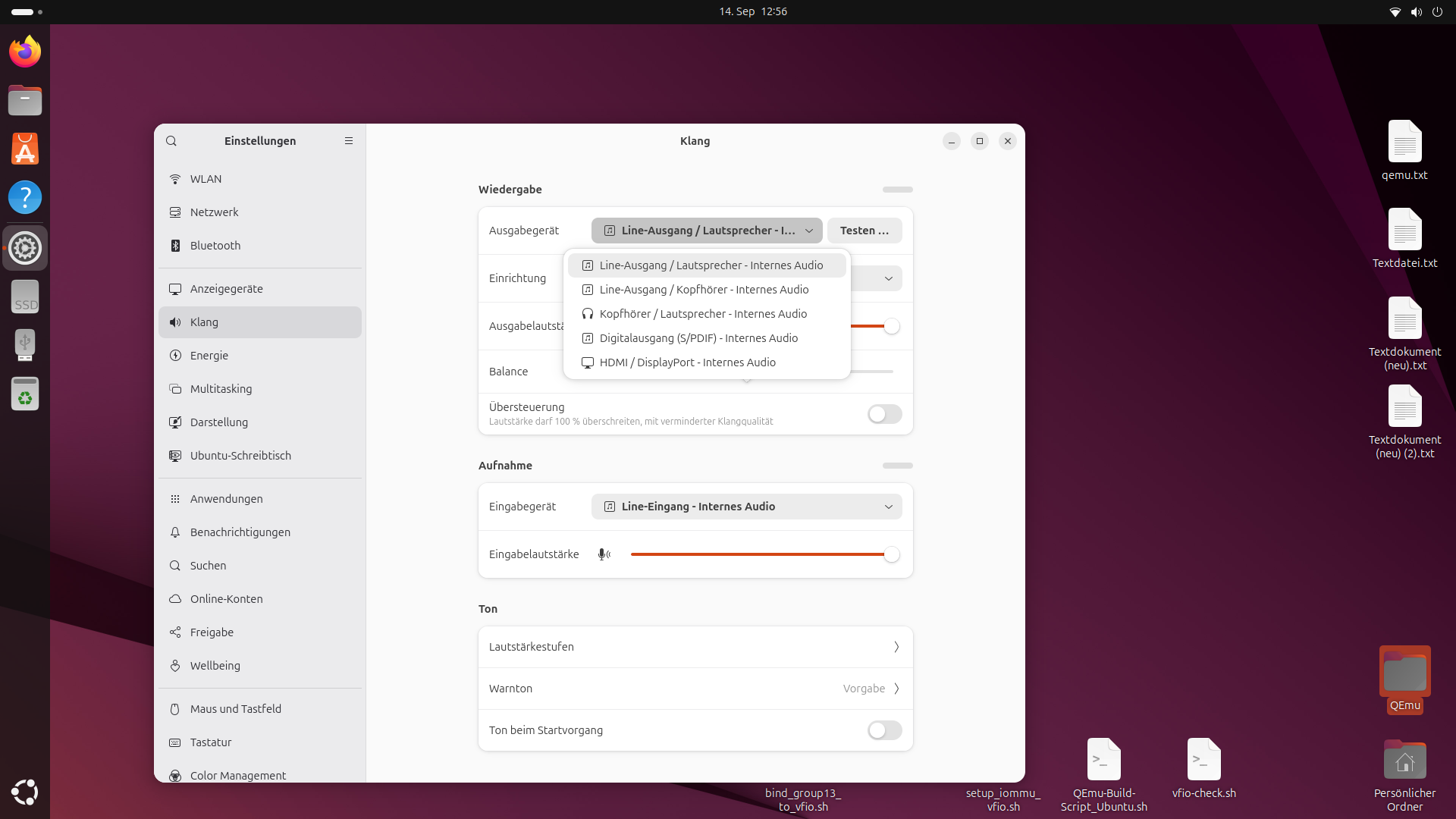The width and height of the screenshot is (1456, 819).
Task: Select Digitalausgang (S/PDIF) output option
Action: pyautogui.click(x=698, y=338)
